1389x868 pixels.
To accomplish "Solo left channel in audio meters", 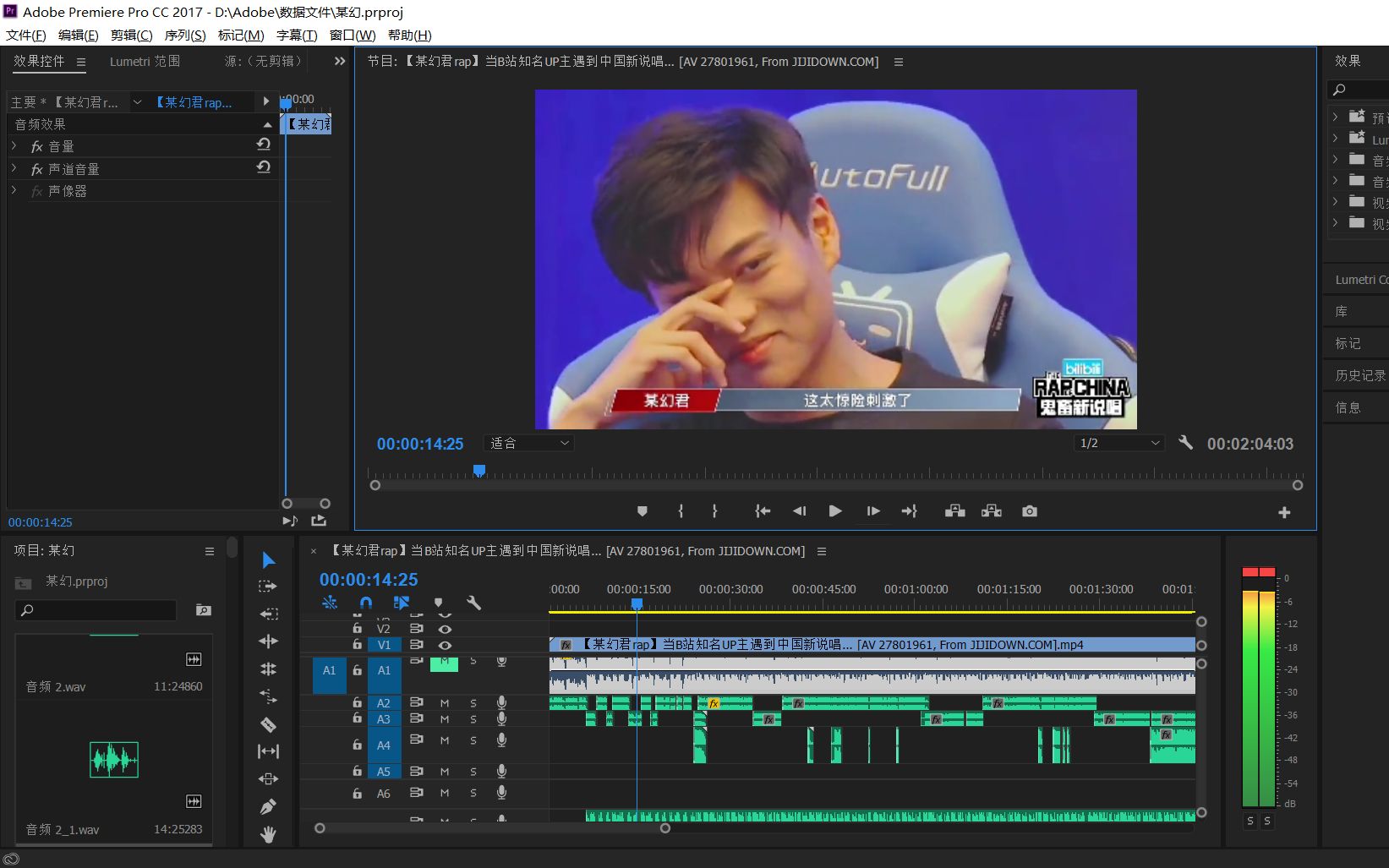I will coord(1250,821).
